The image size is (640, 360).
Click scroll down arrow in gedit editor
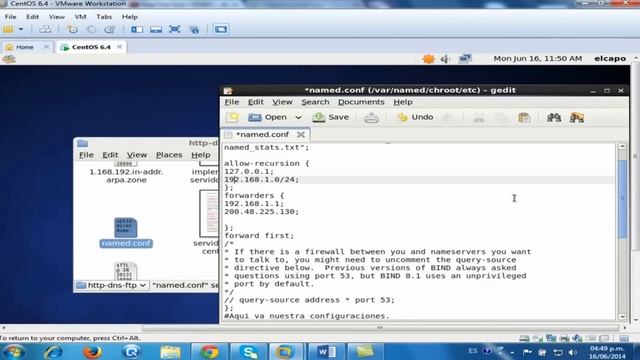622,317
